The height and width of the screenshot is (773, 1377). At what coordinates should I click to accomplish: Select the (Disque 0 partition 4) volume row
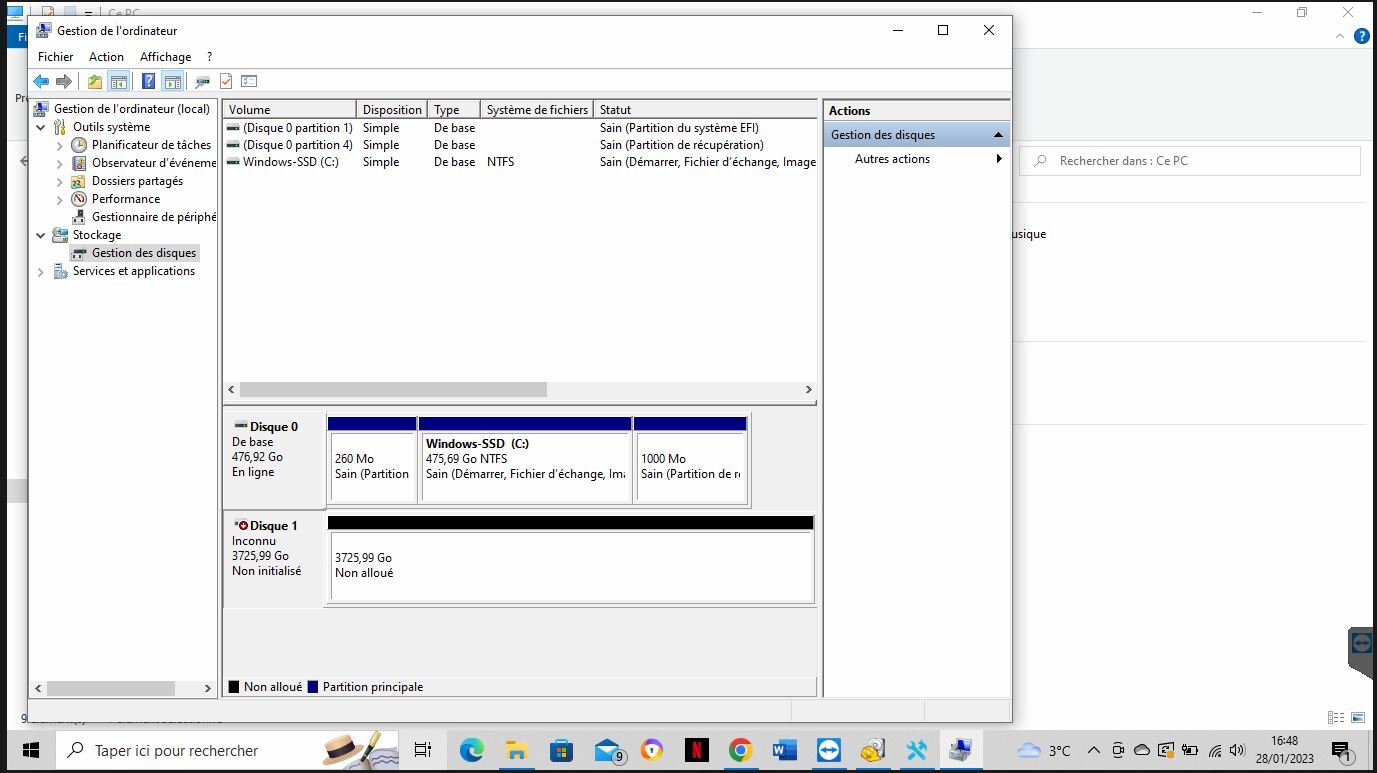pos(520,145)
